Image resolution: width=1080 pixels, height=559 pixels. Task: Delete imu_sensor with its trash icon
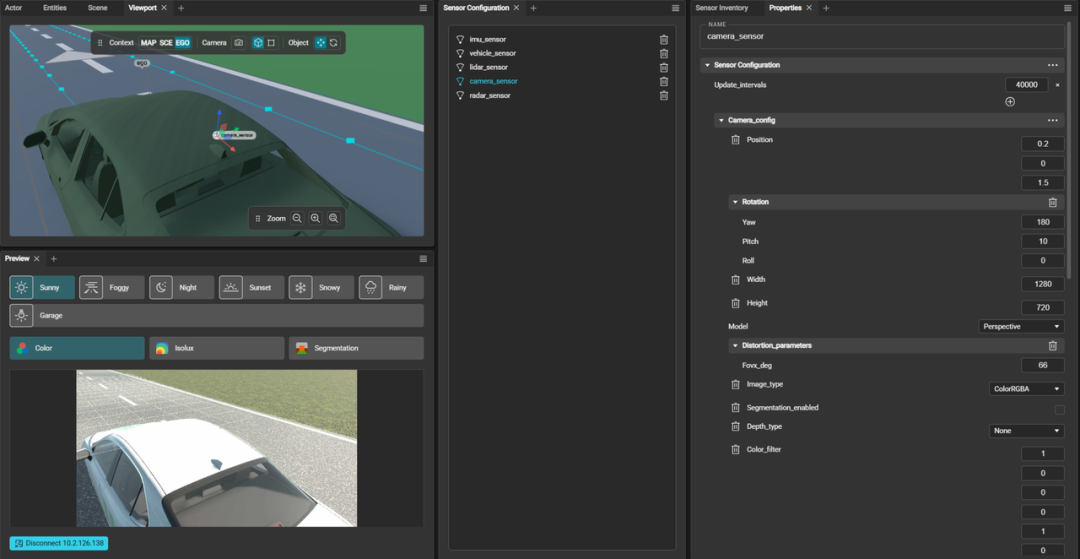click(664, 40)
